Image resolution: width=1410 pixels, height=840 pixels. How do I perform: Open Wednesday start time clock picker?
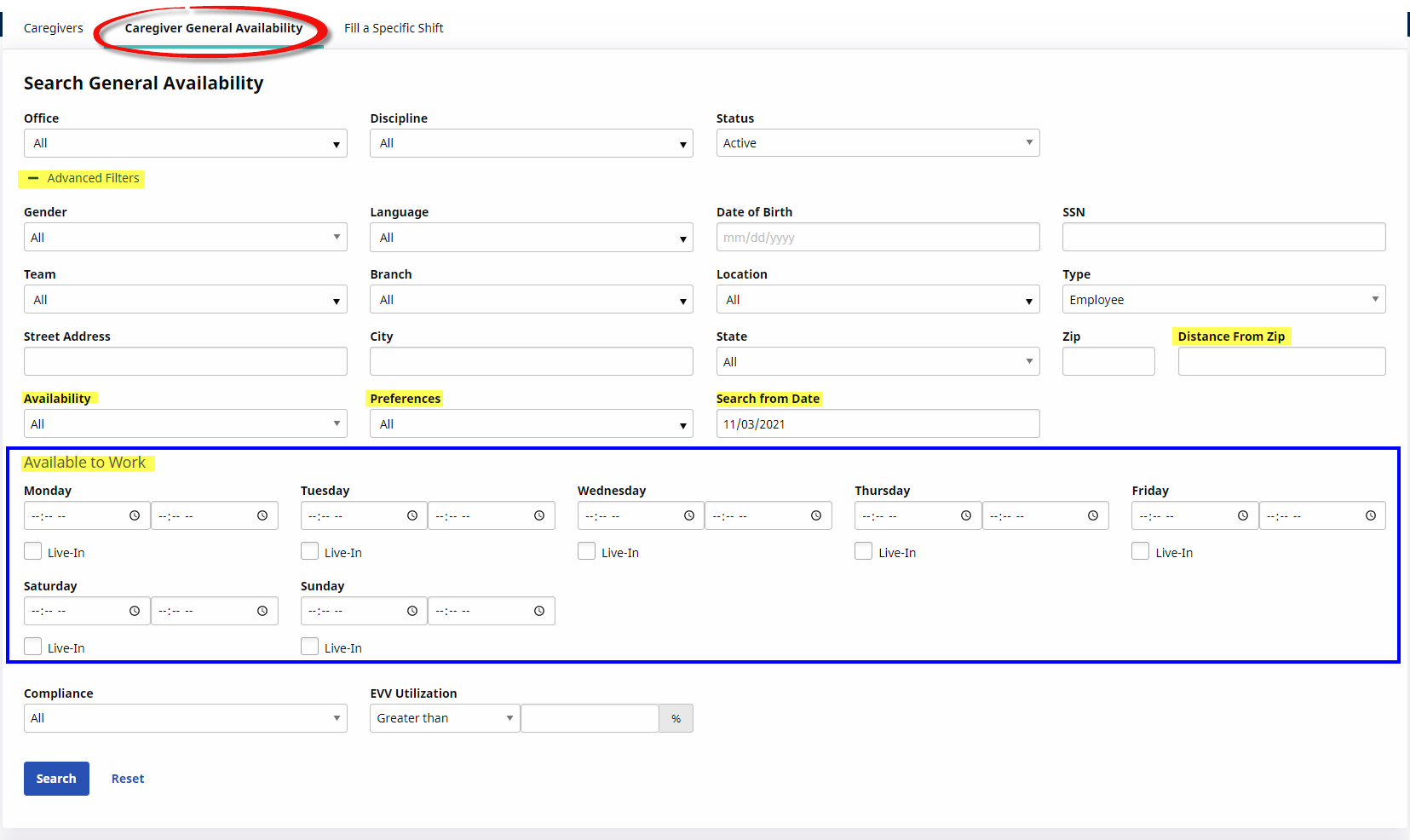(689, 515)
